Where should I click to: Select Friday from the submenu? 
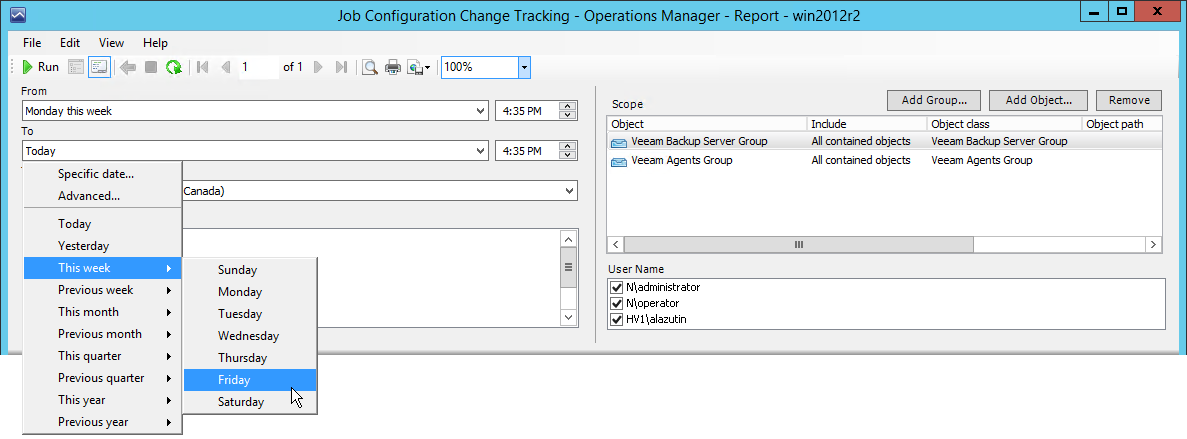coord(234,380)
